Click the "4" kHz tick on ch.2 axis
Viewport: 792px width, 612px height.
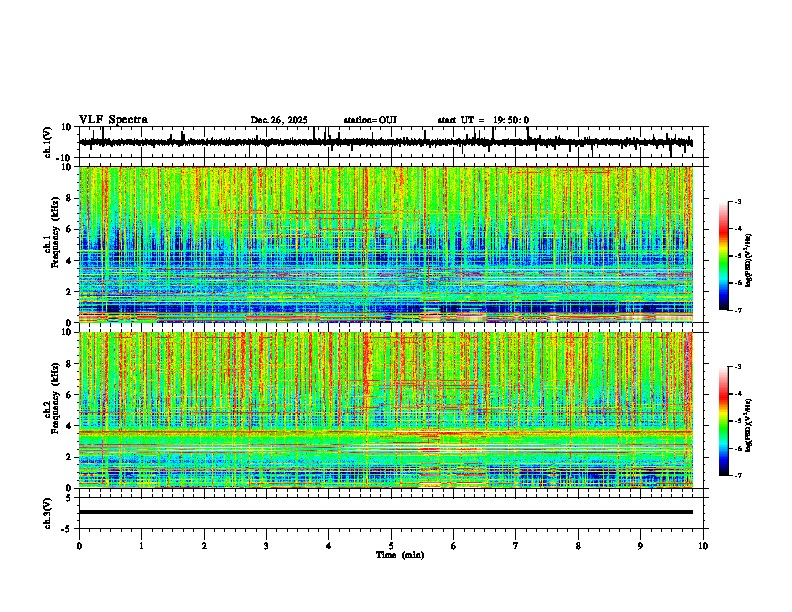(x=70, y=426)
